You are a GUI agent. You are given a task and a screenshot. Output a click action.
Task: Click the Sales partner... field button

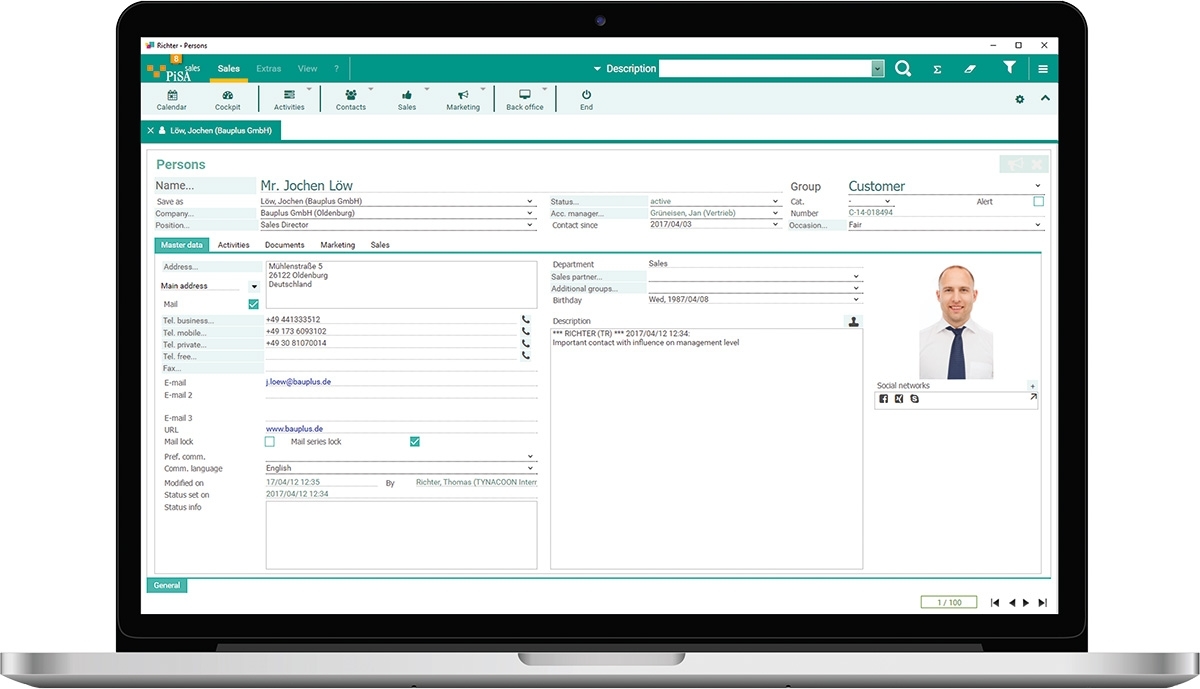pos(598,276)
